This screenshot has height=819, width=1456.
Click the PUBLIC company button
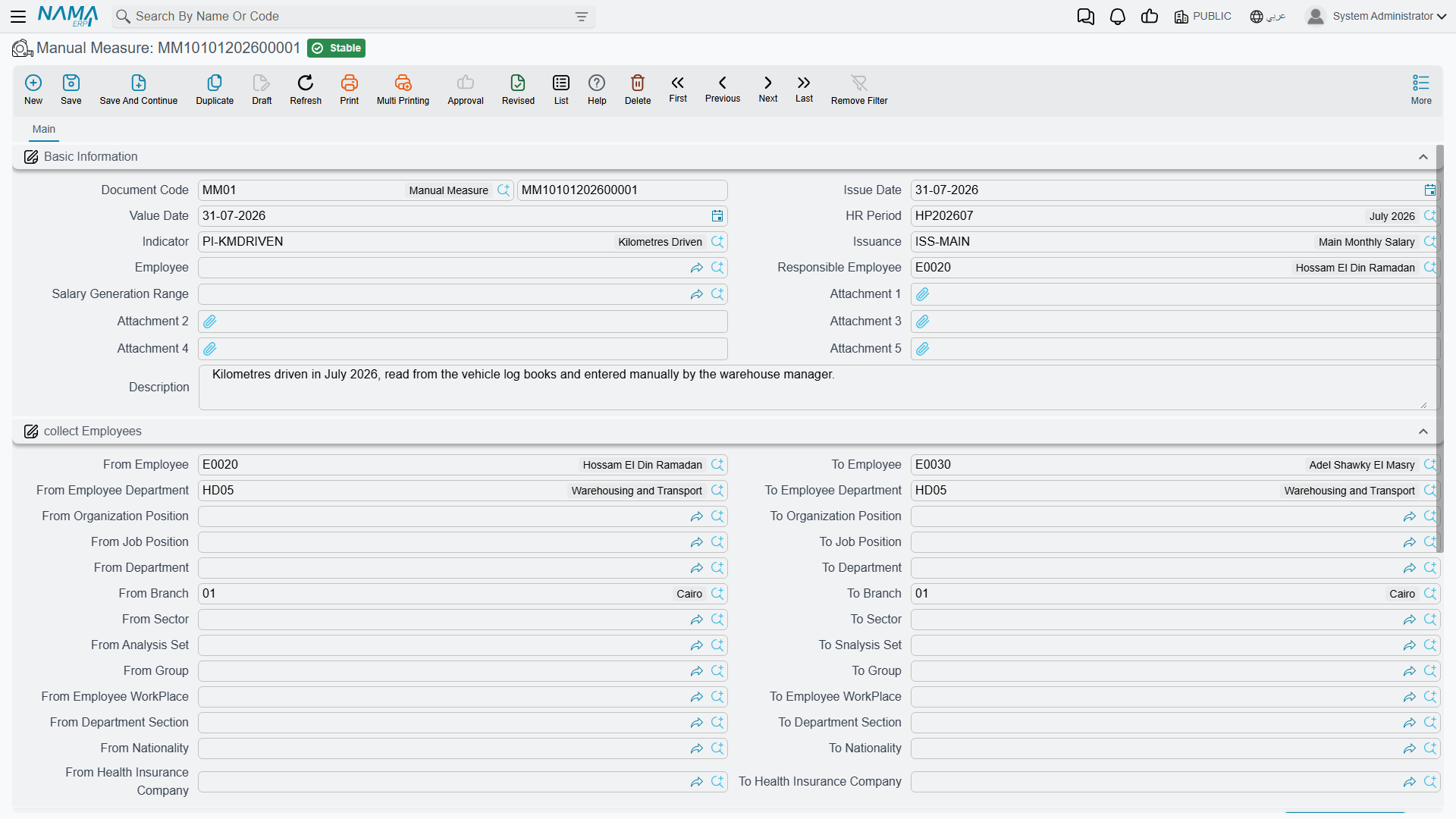[1203, 17]
